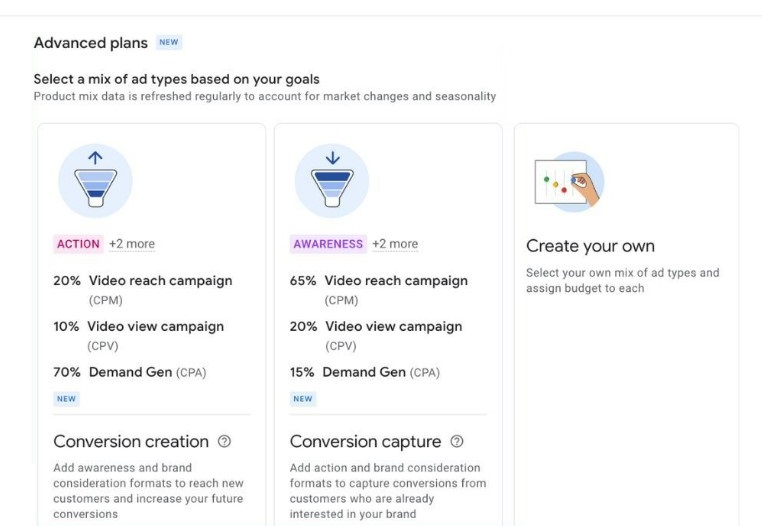Viewport: 762px width, 526px height.
Task: Click the Create your own illustration
Action: point(567,182)
